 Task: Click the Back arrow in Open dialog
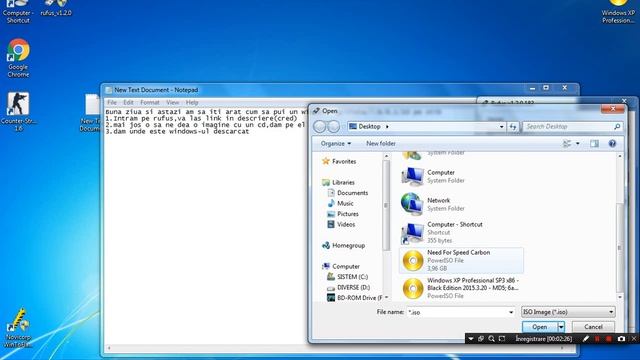(320, 127)
